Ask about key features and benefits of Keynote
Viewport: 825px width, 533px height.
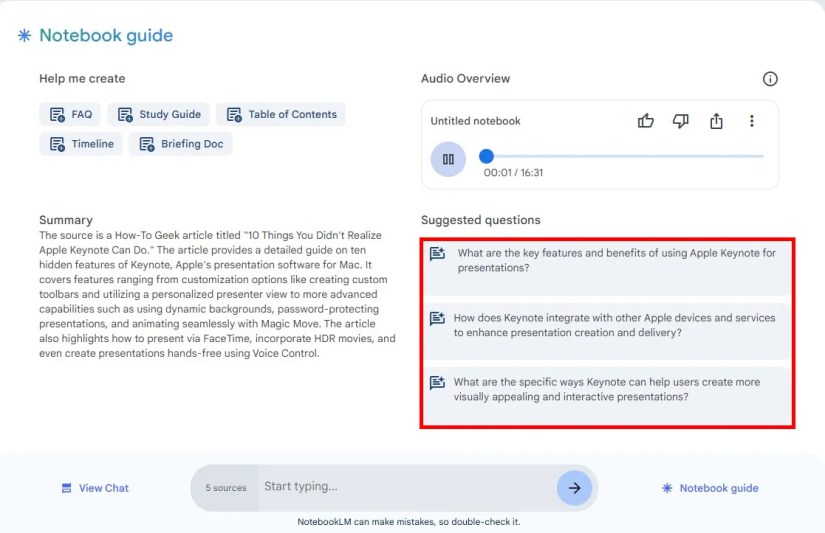coord(608,267)
